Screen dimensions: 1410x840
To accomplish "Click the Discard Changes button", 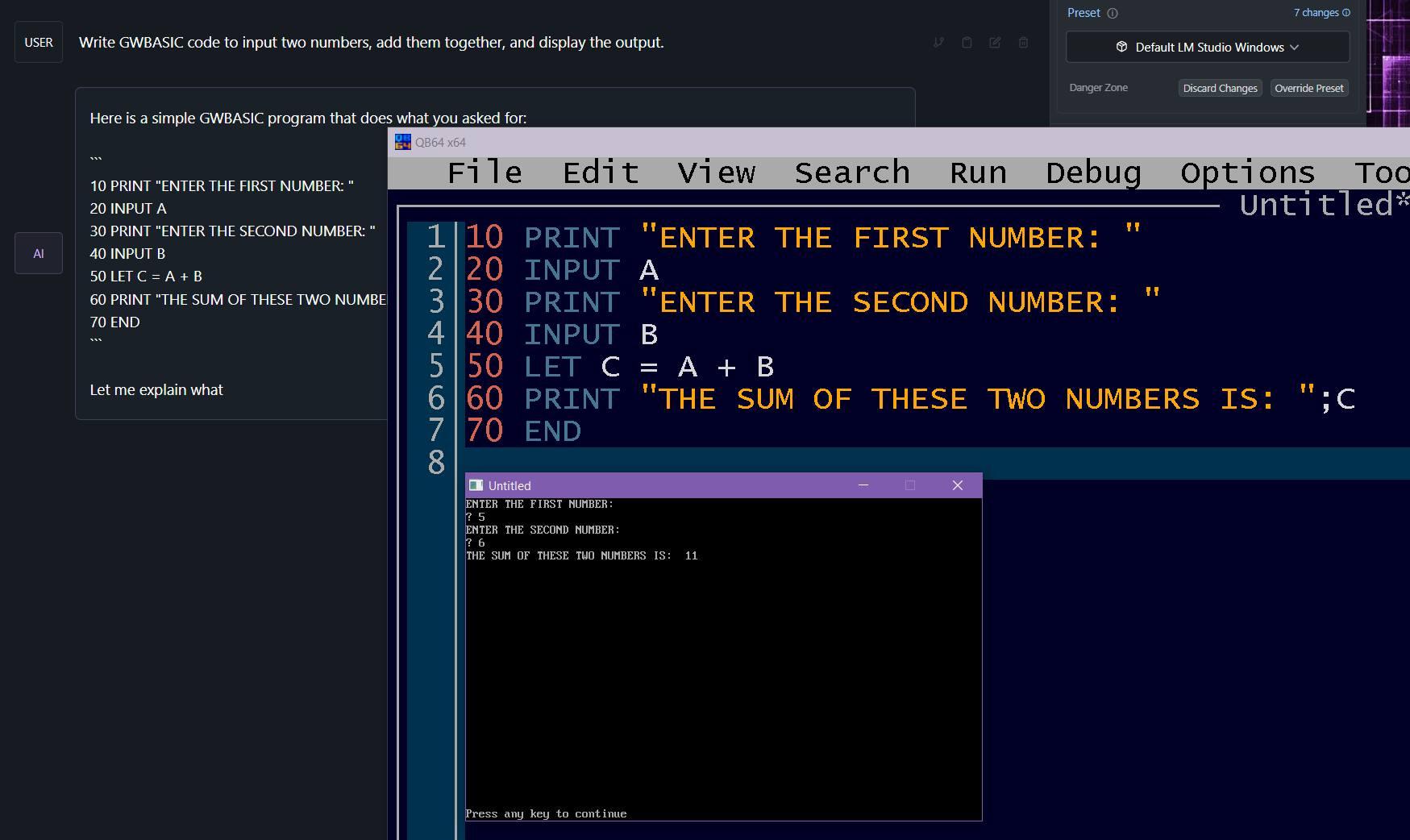I will [x=1220, y=88].
